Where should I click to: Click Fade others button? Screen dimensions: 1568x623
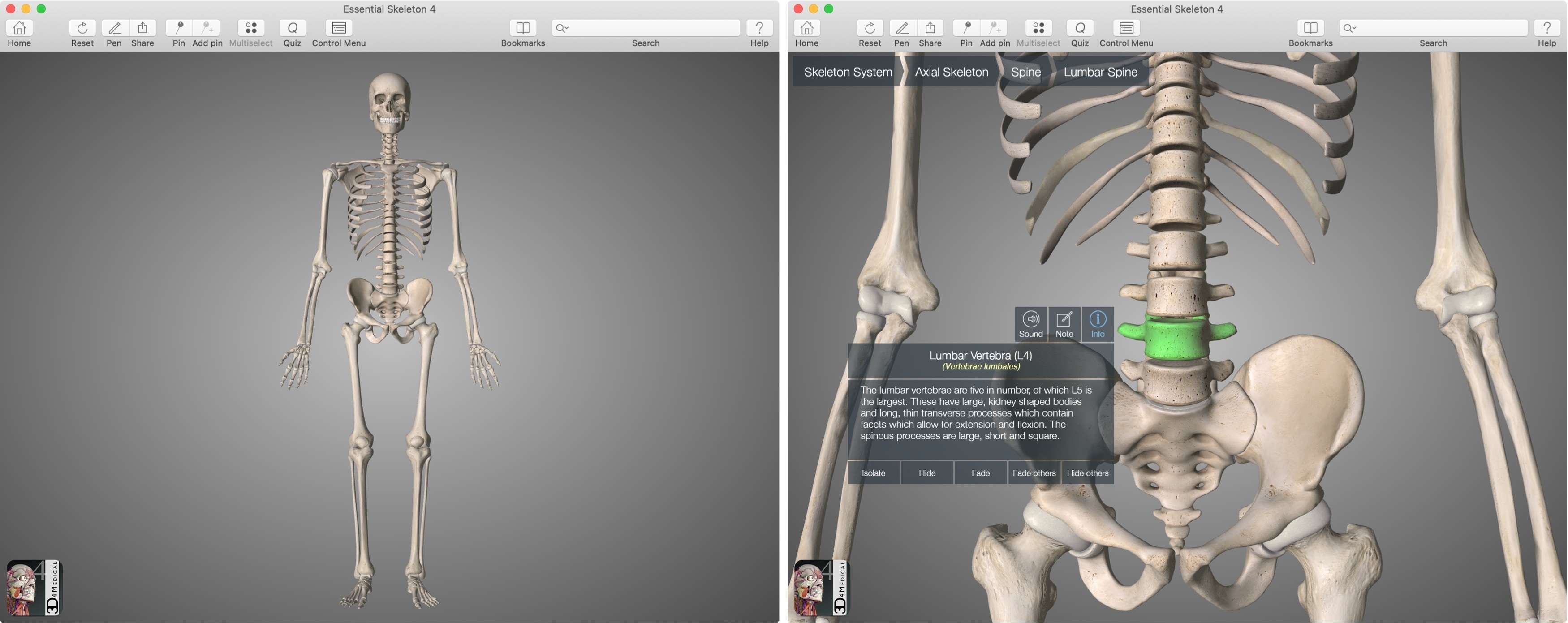1034,473
